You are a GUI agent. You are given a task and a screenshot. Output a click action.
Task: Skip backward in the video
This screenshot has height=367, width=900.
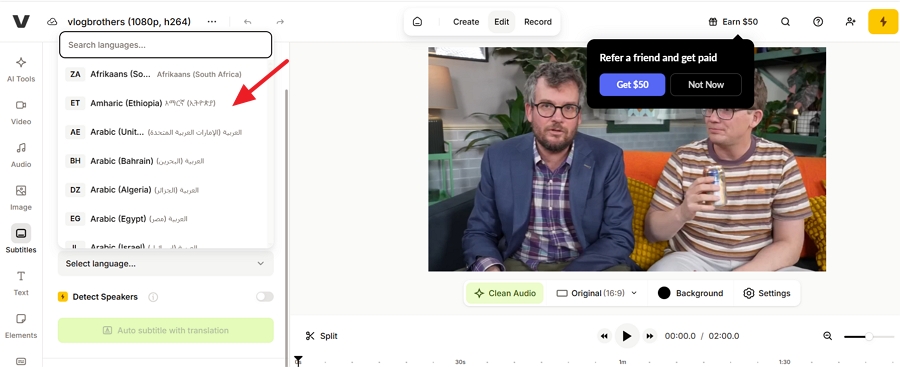[604, 336]
